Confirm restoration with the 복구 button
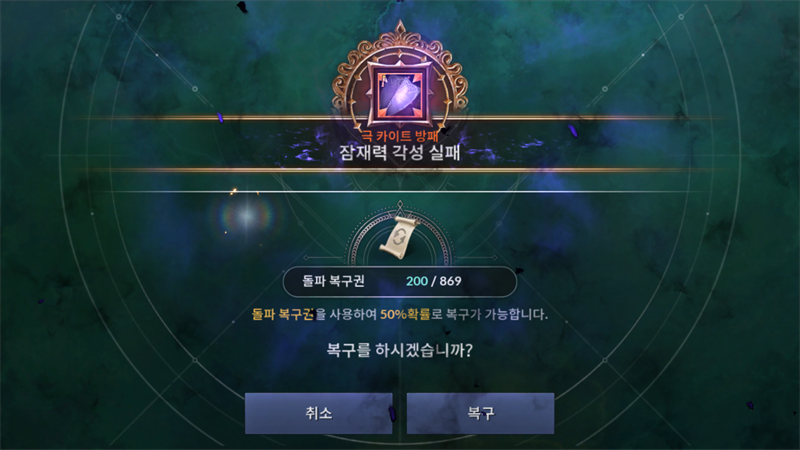This screenshot has width=800, height=450. coord(480,413)
